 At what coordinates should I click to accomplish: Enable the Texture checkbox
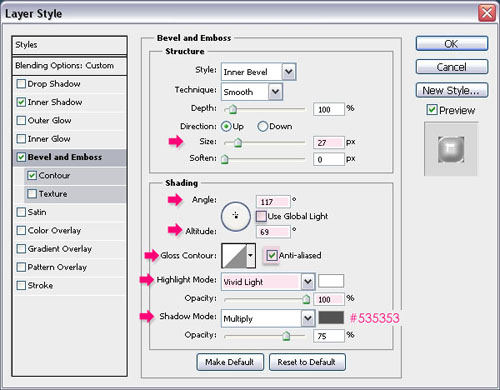click(x=32, y=194)
